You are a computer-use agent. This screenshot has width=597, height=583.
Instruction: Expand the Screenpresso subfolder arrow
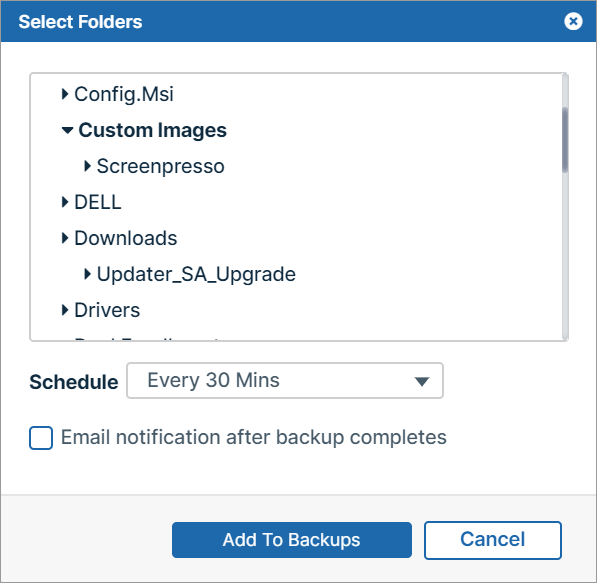point(88,166)
